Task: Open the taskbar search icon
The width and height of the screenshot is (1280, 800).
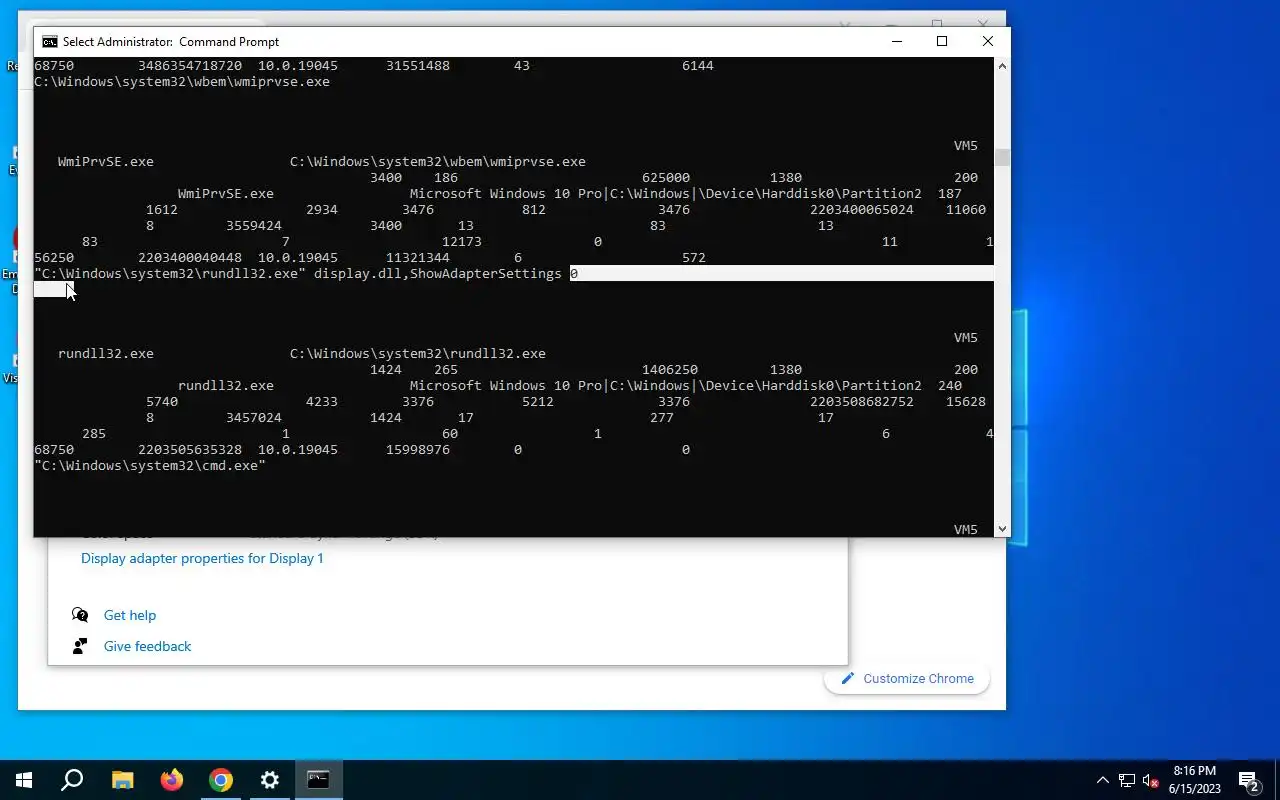Action: click(x=72, y=780)
